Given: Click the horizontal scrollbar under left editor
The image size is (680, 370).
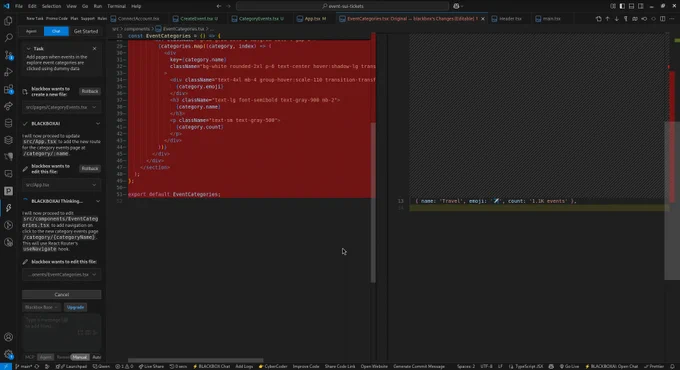Looking at the screenshot, I should [x=196, y=360].
